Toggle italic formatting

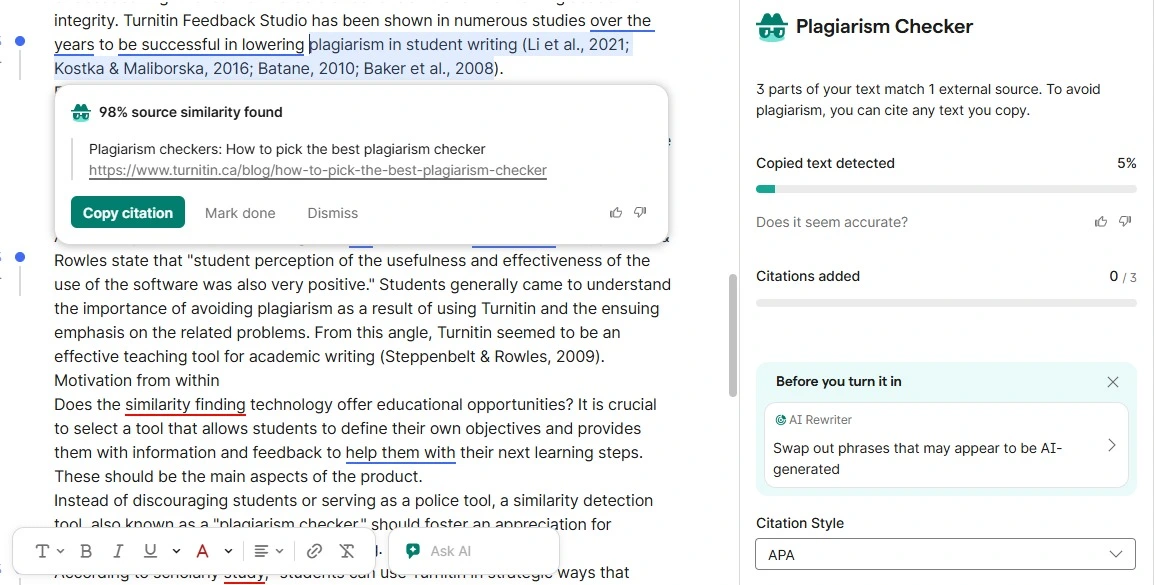(118, 551)
